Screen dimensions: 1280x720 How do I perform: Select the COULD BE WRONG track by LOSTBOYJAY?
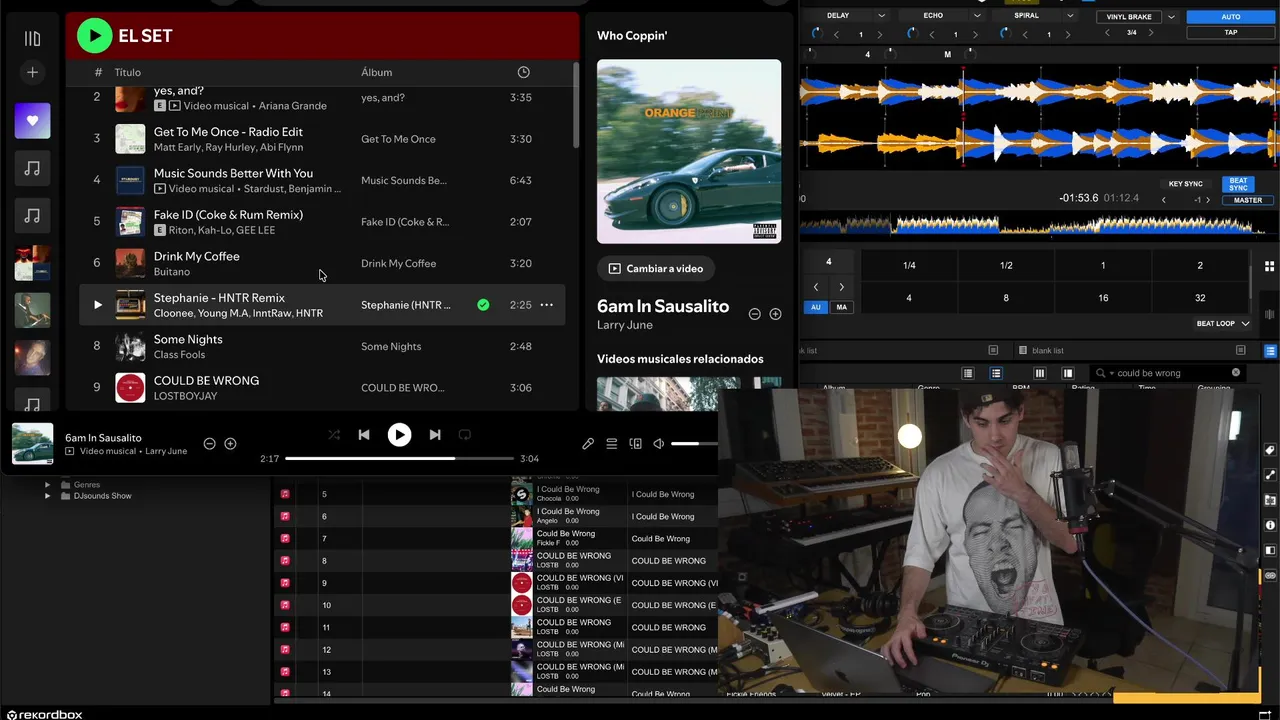click(x=322, y=388)
